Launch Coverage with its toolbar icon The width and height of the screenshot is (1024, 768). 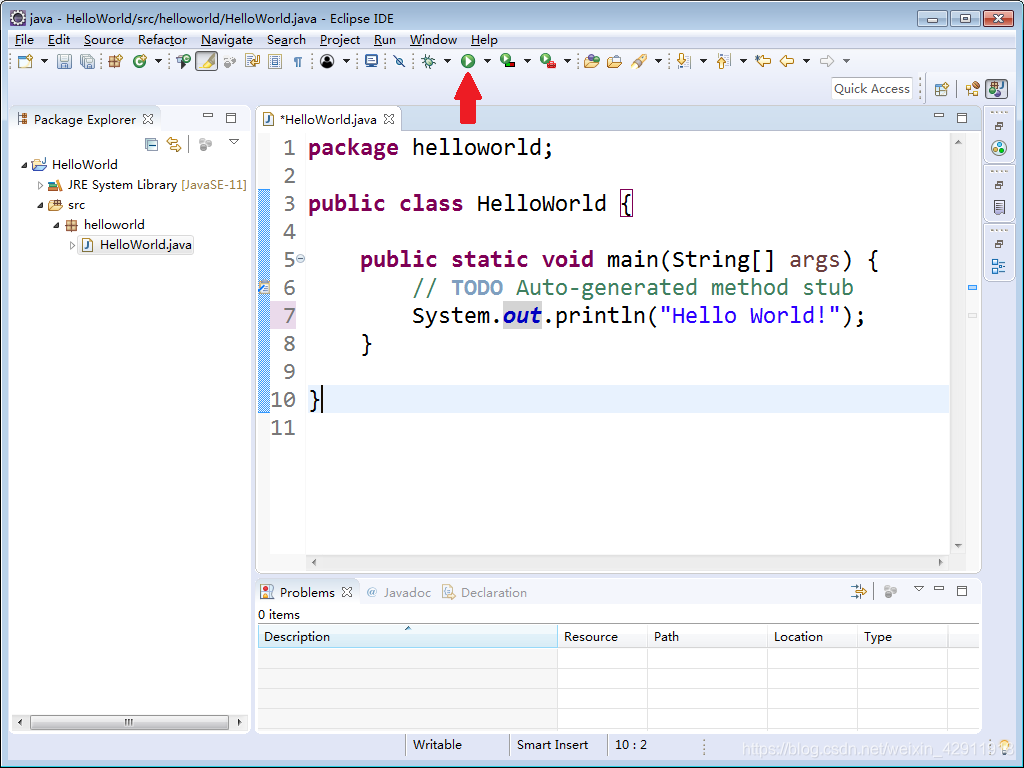tap(507, 61)
